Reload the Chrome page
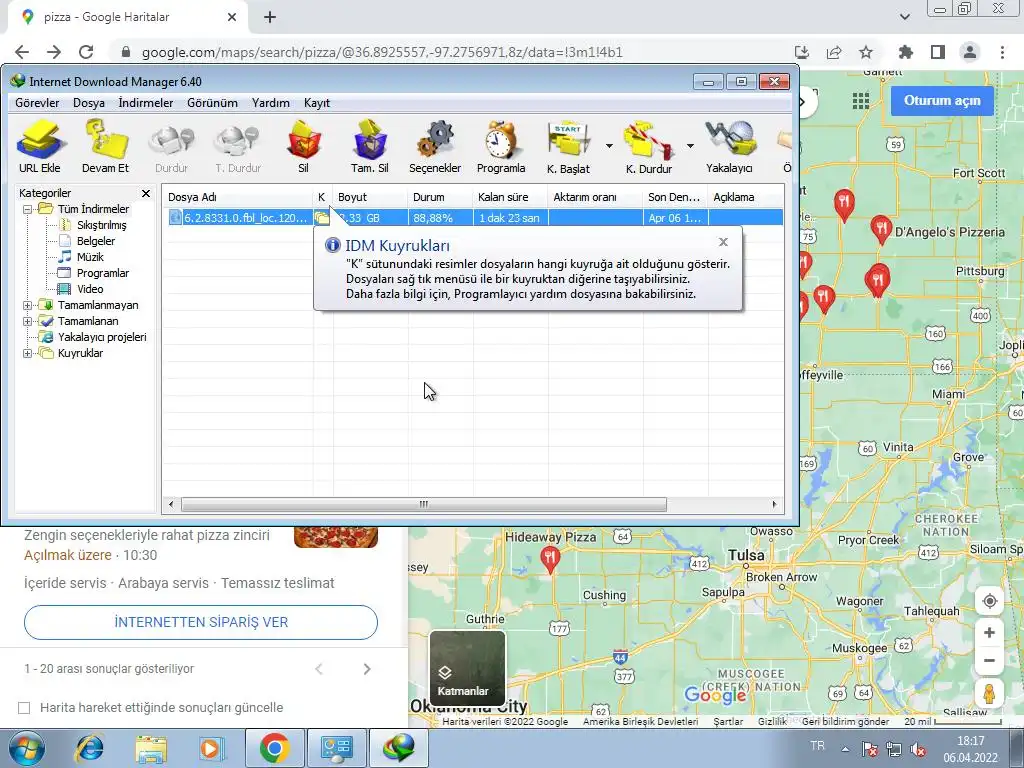Screen dimensions: 1024x768 pos(86,52)
